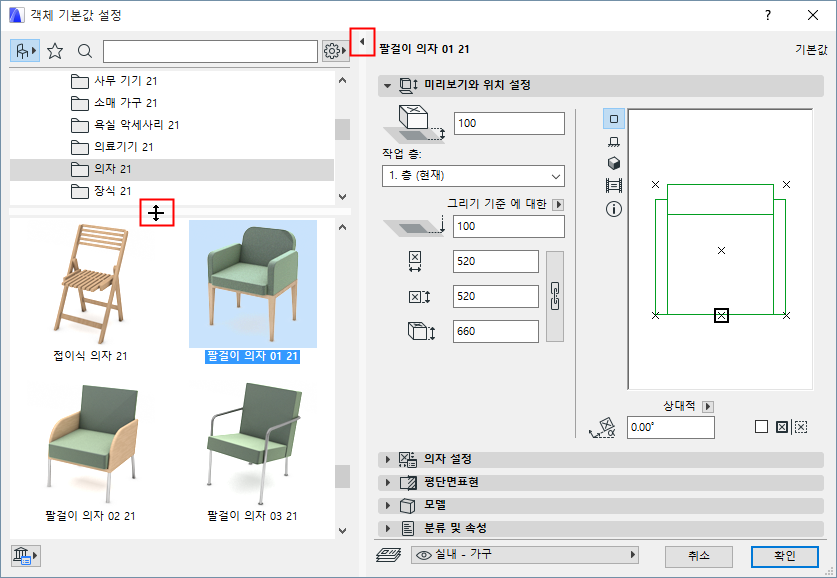Click the layers icon beside the layer dropdown
Viewport: 837px width, 578px height.
(x=389, y=555)
